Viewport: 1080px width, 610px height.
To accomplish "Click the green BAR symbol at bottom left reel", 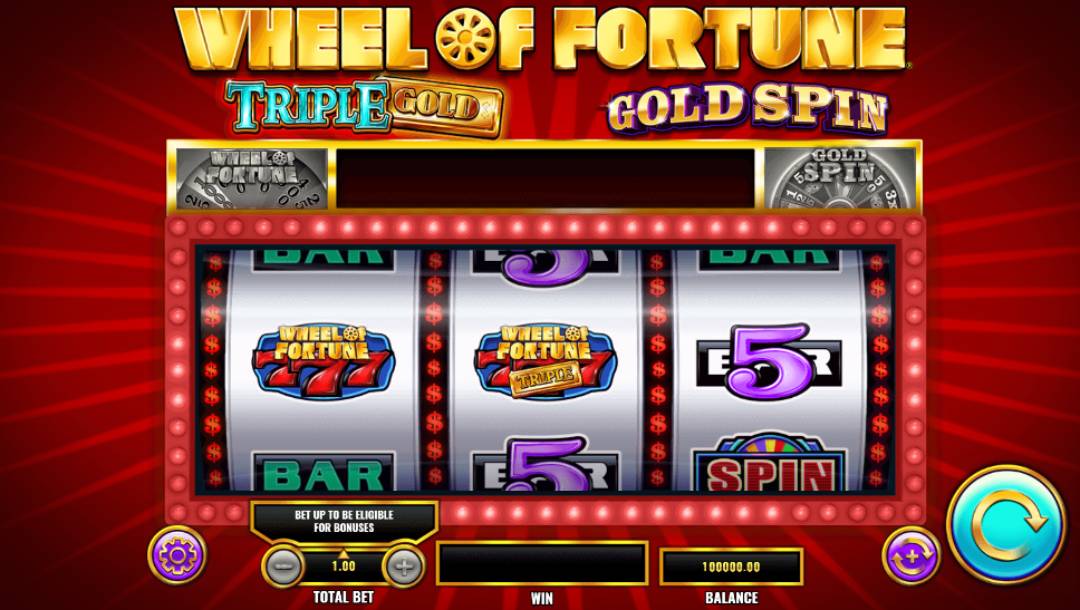I will coord(323,472).
